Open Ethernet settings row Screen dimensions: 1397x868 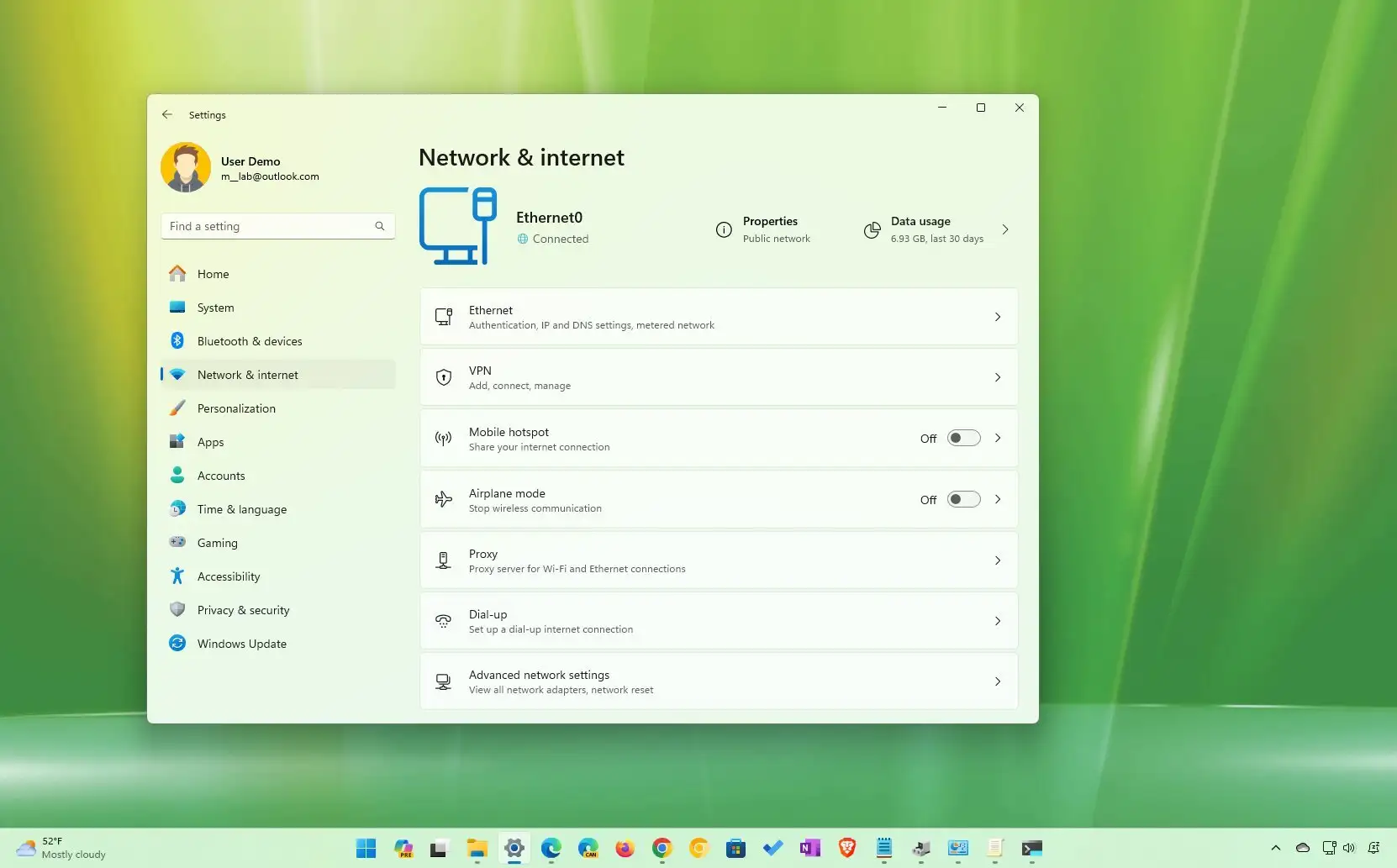click(x=719, y=317)
